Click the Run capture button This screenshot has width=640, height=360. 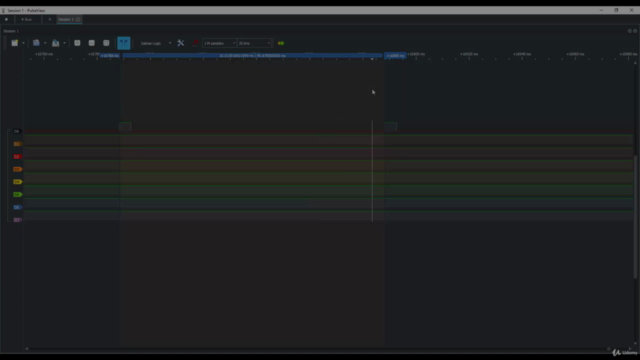(27, 19)
